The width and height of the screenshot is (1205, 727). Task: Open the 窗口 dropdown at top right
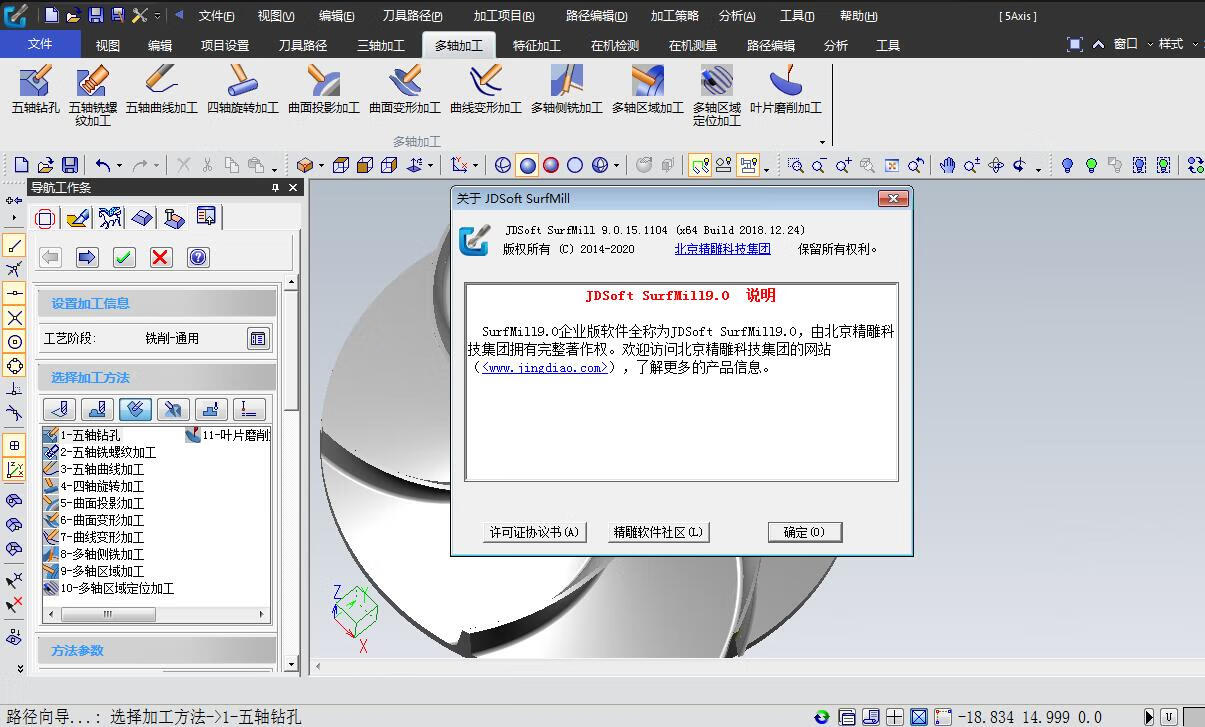coord(1131,44)
